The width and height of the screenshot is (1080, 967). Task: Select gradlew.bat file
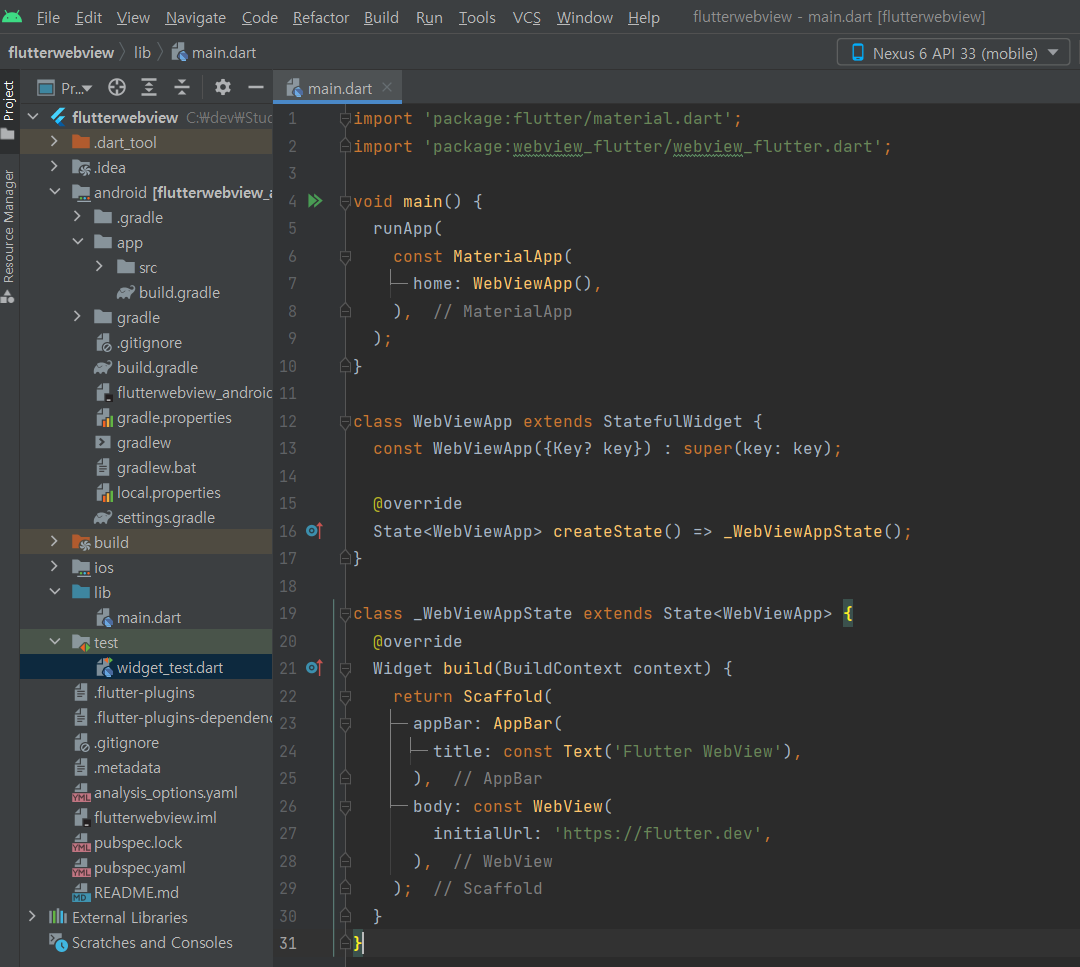pyautogui.click(x=146, y=468)
